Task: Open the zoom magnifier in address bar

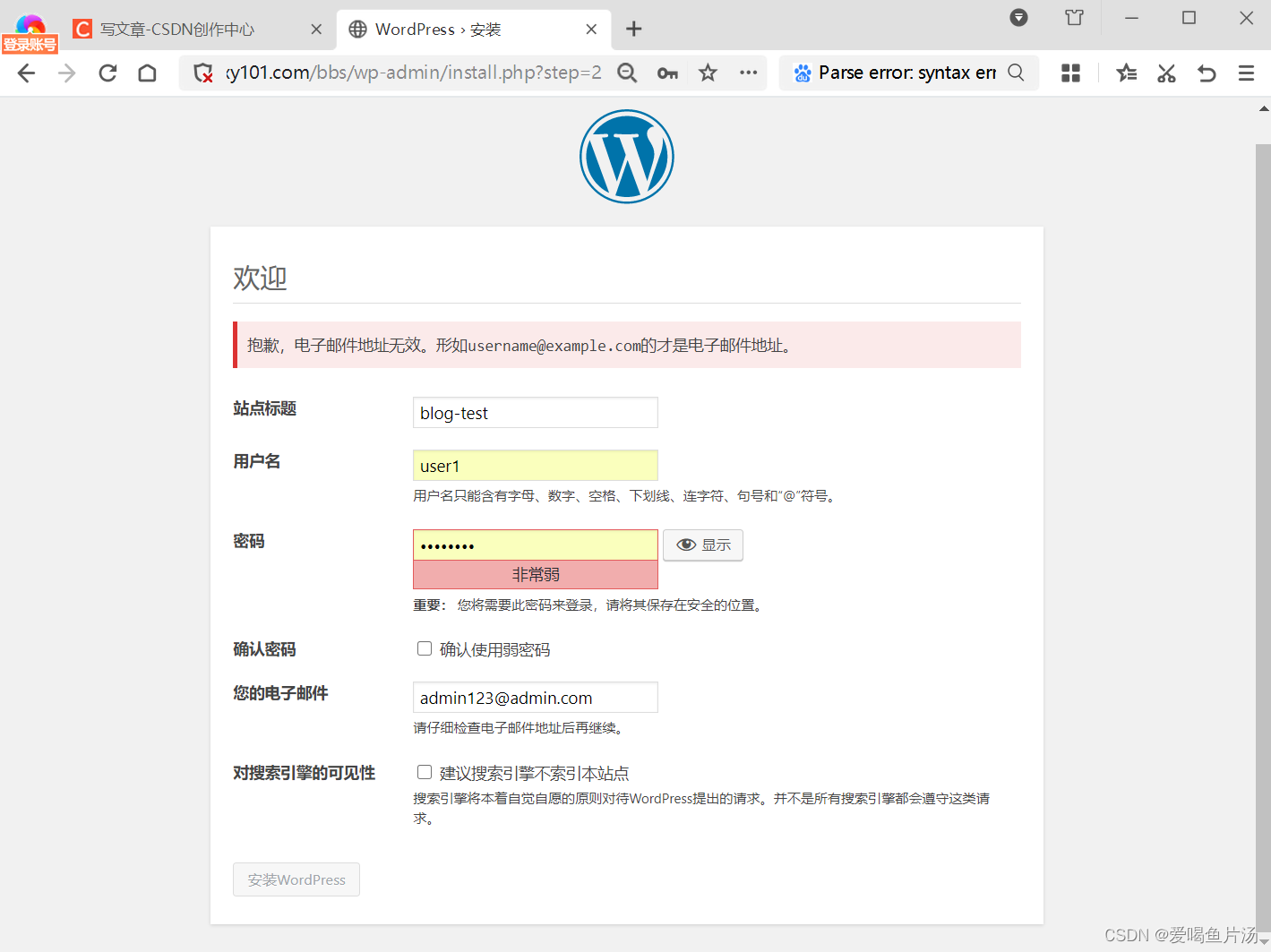Action: tap(627, 73)
